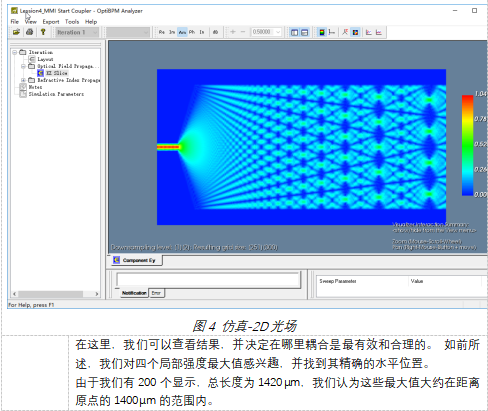
Task: Switch to the Notification tab
Action: (134, 293)
